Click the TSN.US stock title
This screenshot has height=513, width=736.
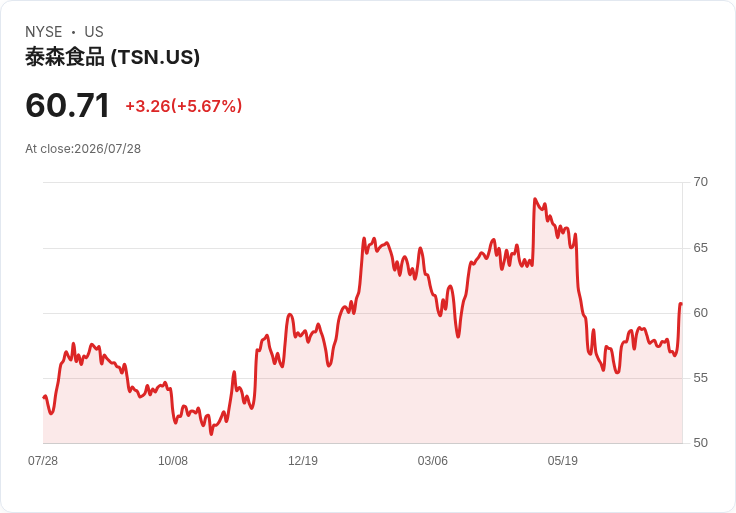pos(112,57)
